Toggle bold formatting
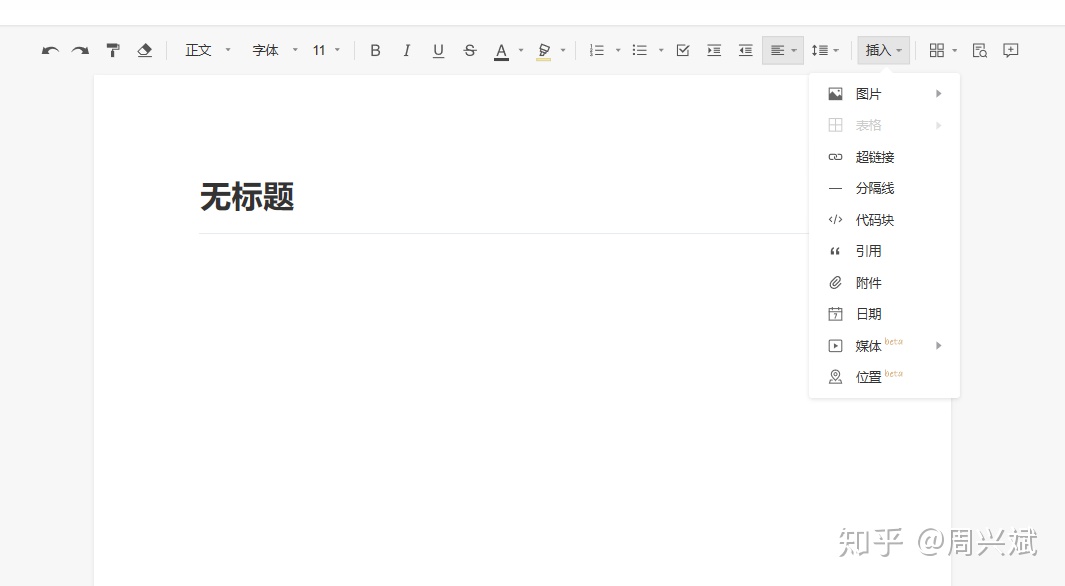 [375, 50]
